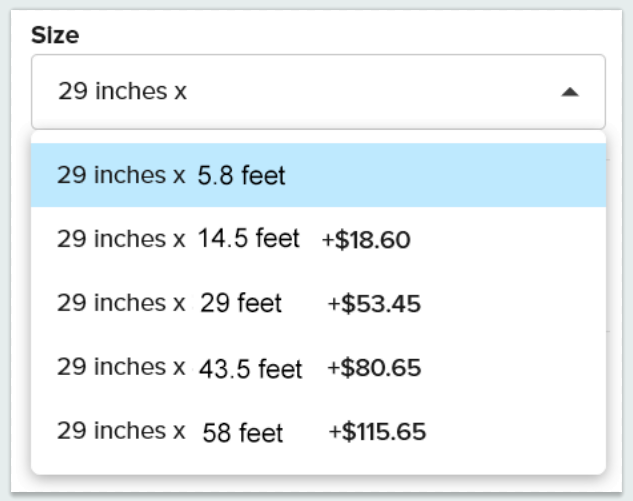633x501 pixels.
Task: Choose the 29 inches x 14.5 feet size
Action: pyautogui.click(x=318, y=239)
